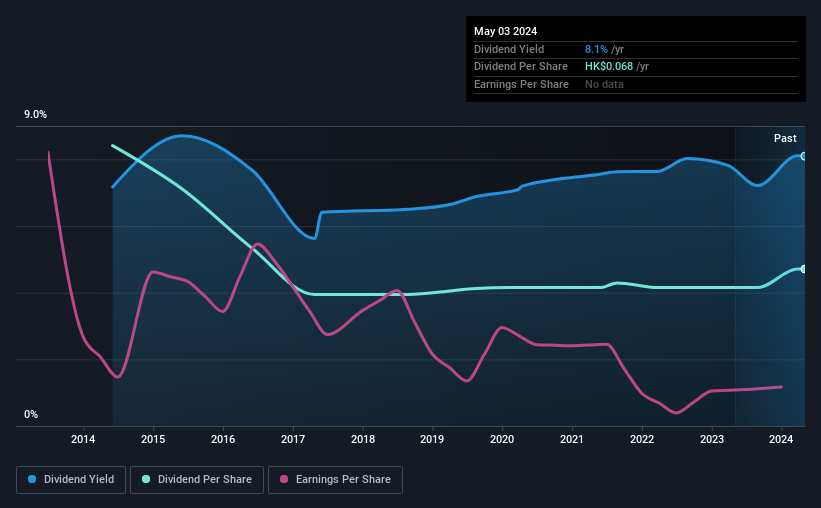Click the 8.1% dividend yield value
Viewport: 821px width, 508px height.
click(x=596, y=49)
